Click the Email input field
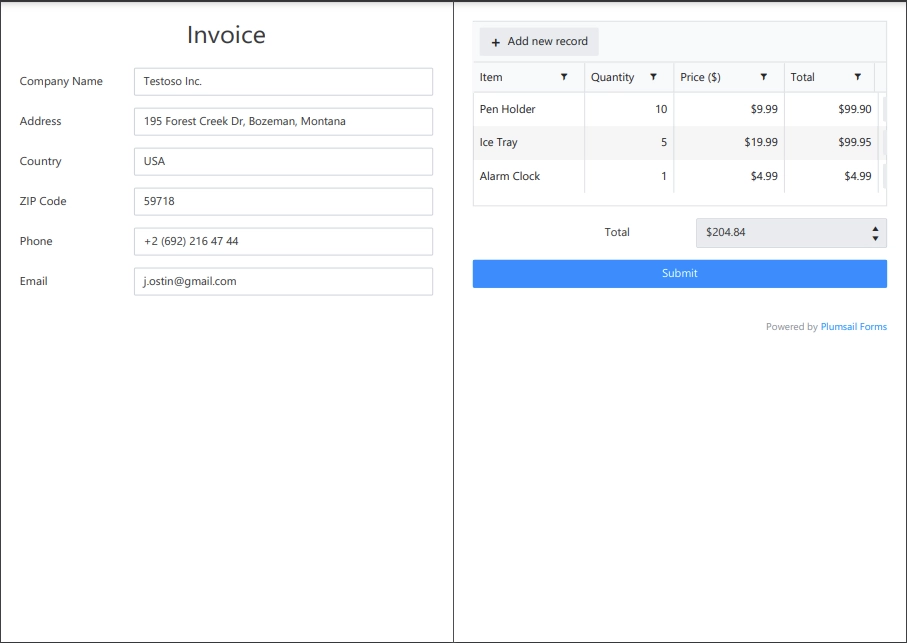The width and height of the screenshot is (907, 643). coord(283,281)
